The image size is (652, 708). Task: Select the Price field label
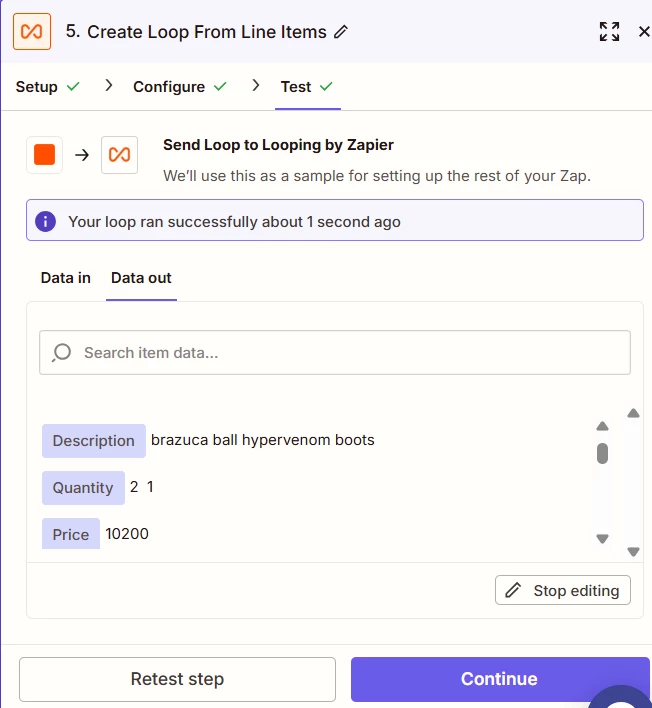71,534
